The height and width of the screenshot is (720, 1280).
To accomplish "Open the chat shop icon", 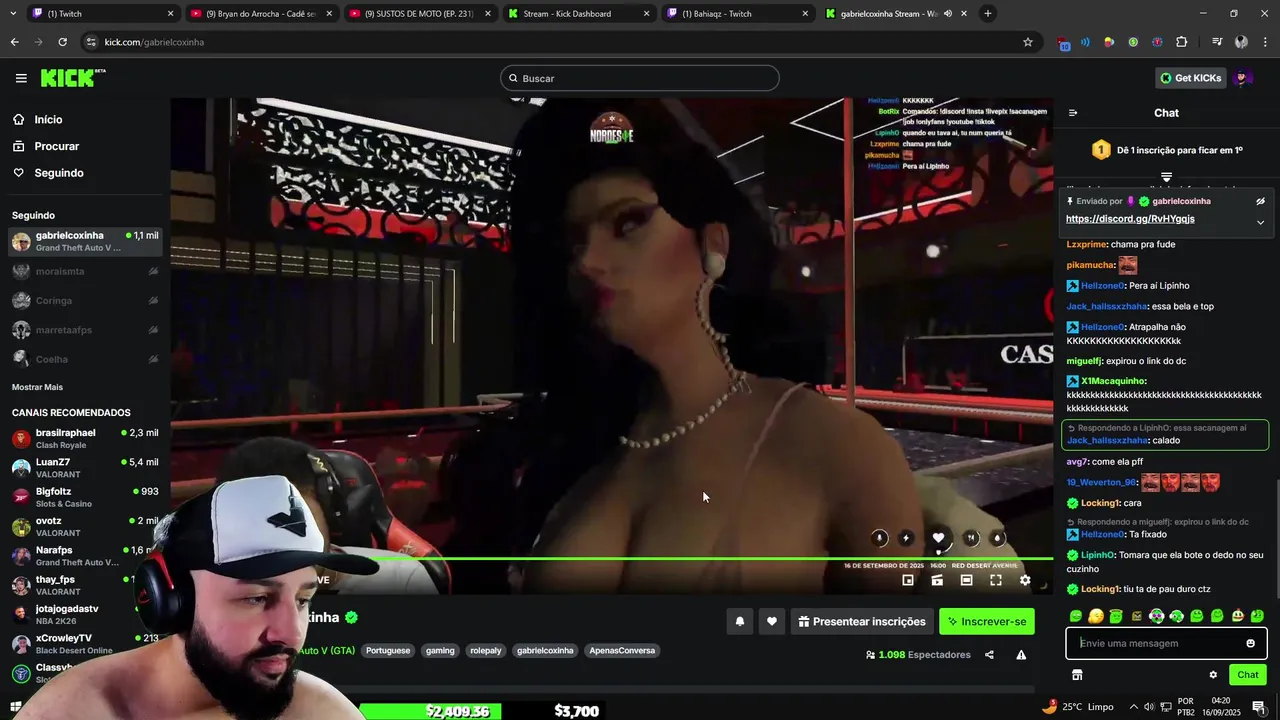I will pos(1077,675).
